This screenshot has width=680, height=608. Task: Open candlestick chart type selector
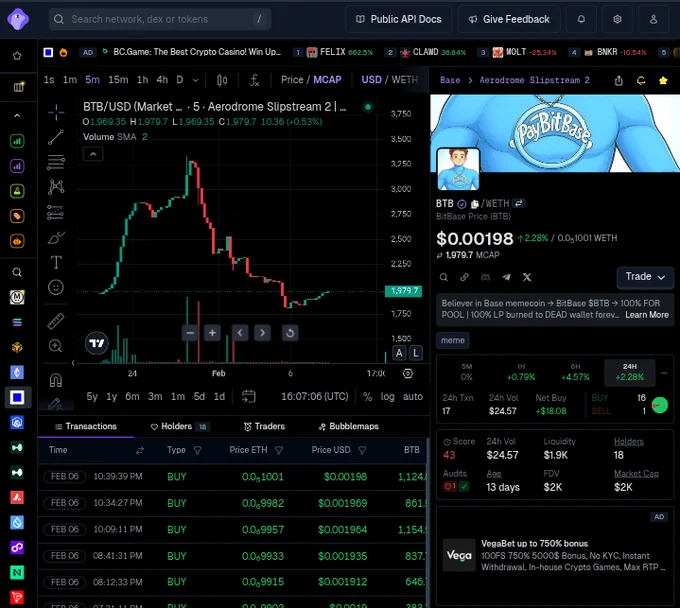click(x=222, y=80)
